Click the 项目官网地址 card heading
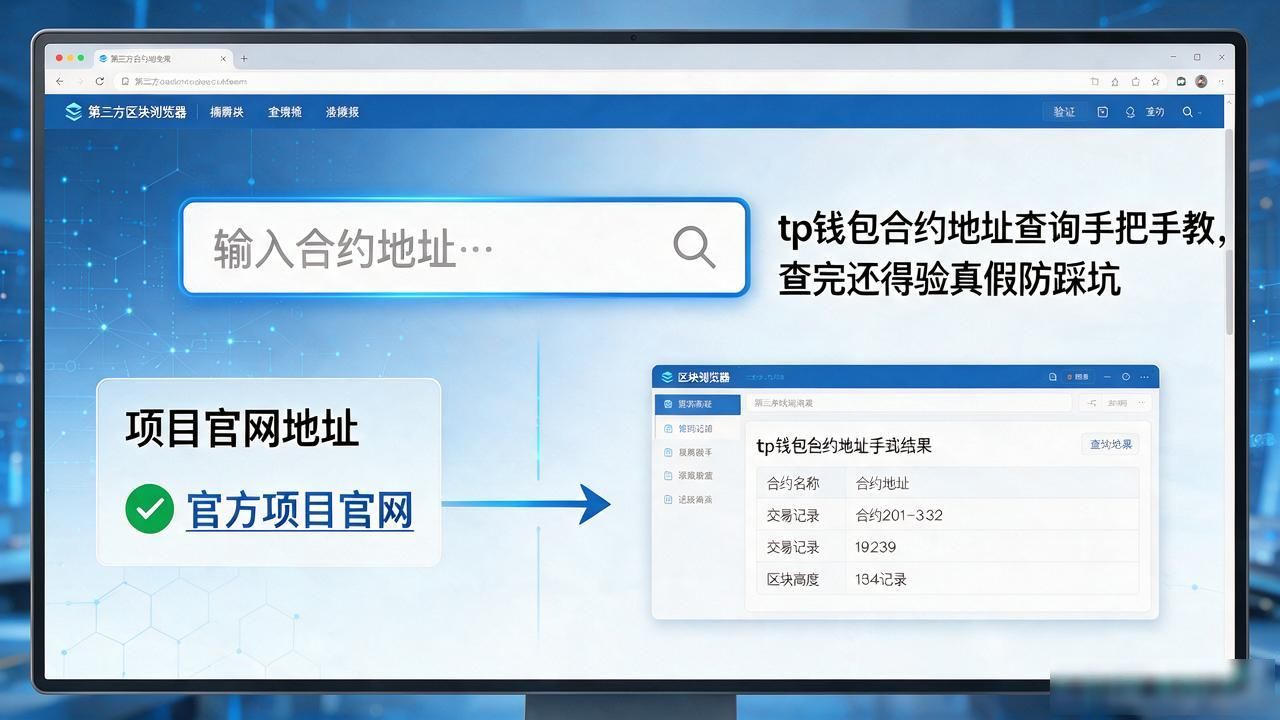The image size is (1280, 720). pyautogui.click(x=242, y=430)
